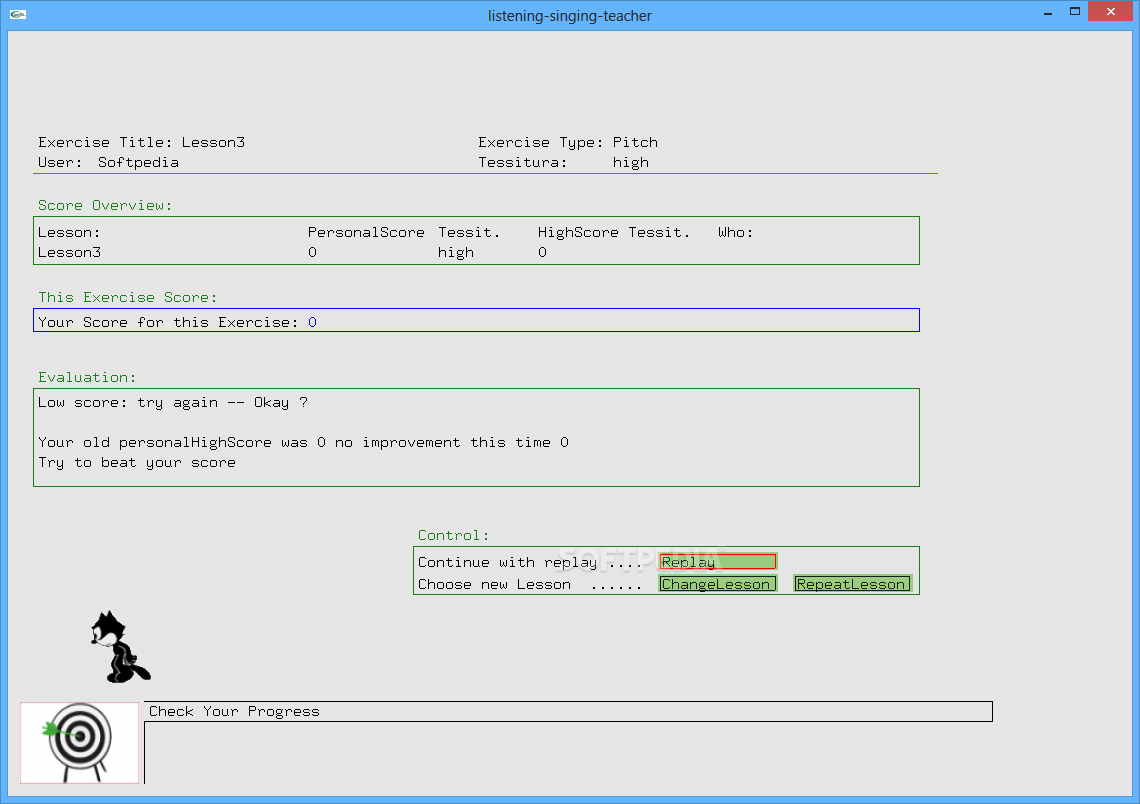Click the 'Tessitura: high' label

coord(563,162)
